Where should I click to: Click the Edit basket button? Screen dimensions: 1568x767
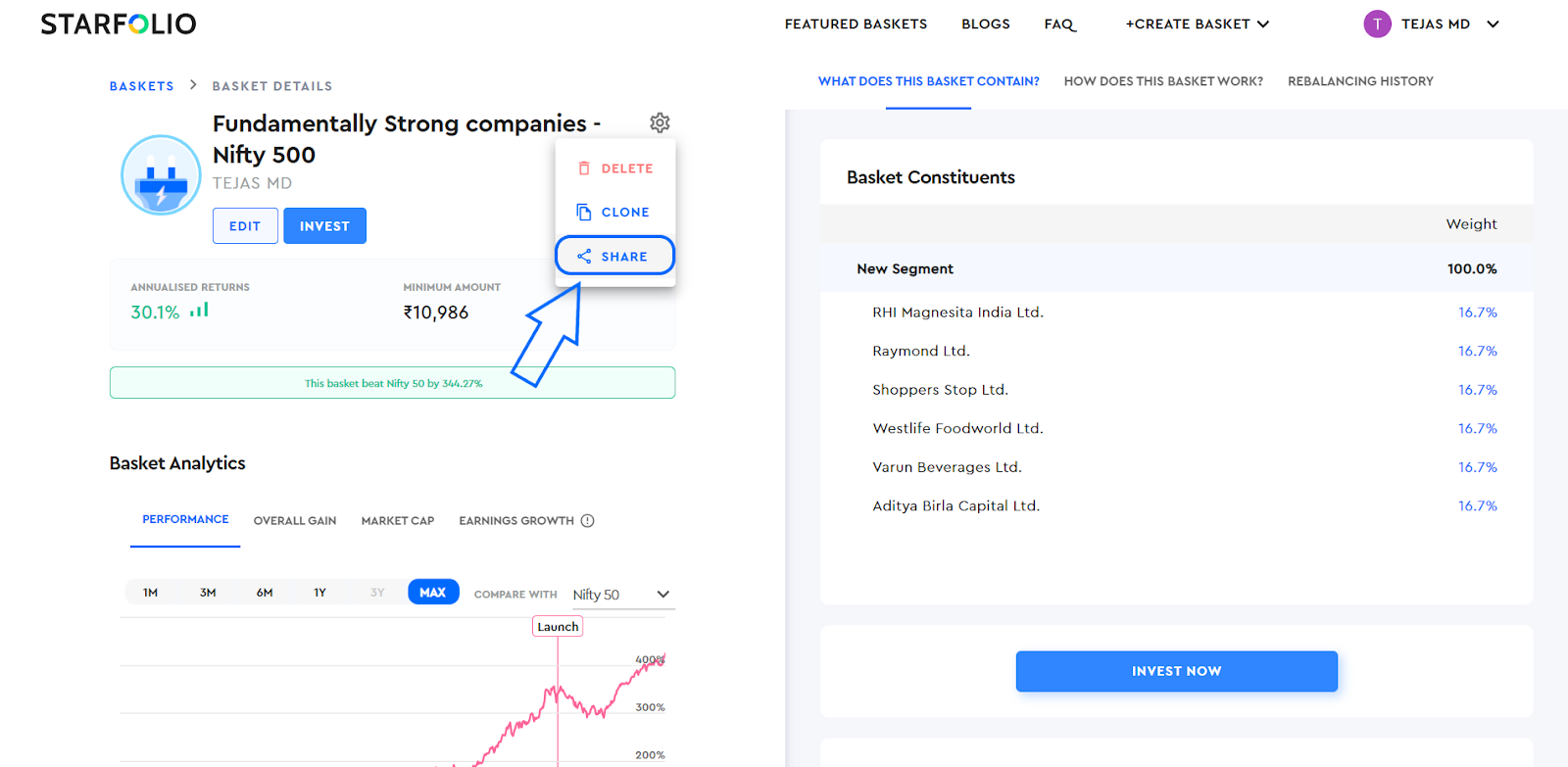(x=245, y=225)
